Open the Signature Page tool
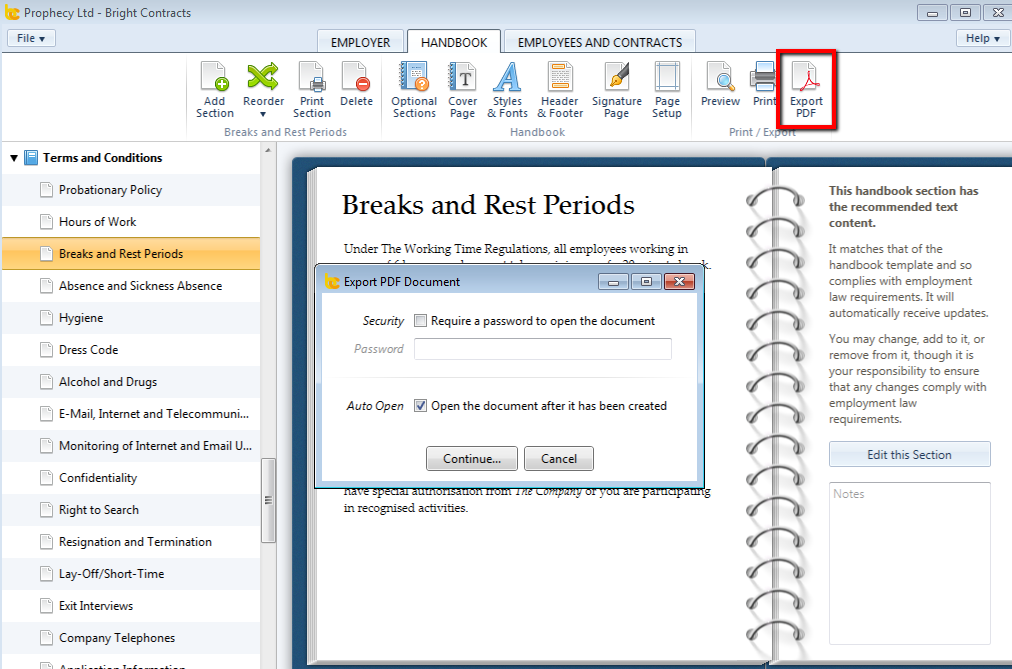Screen dimensions: 1012x669 [x=616, y=90]
